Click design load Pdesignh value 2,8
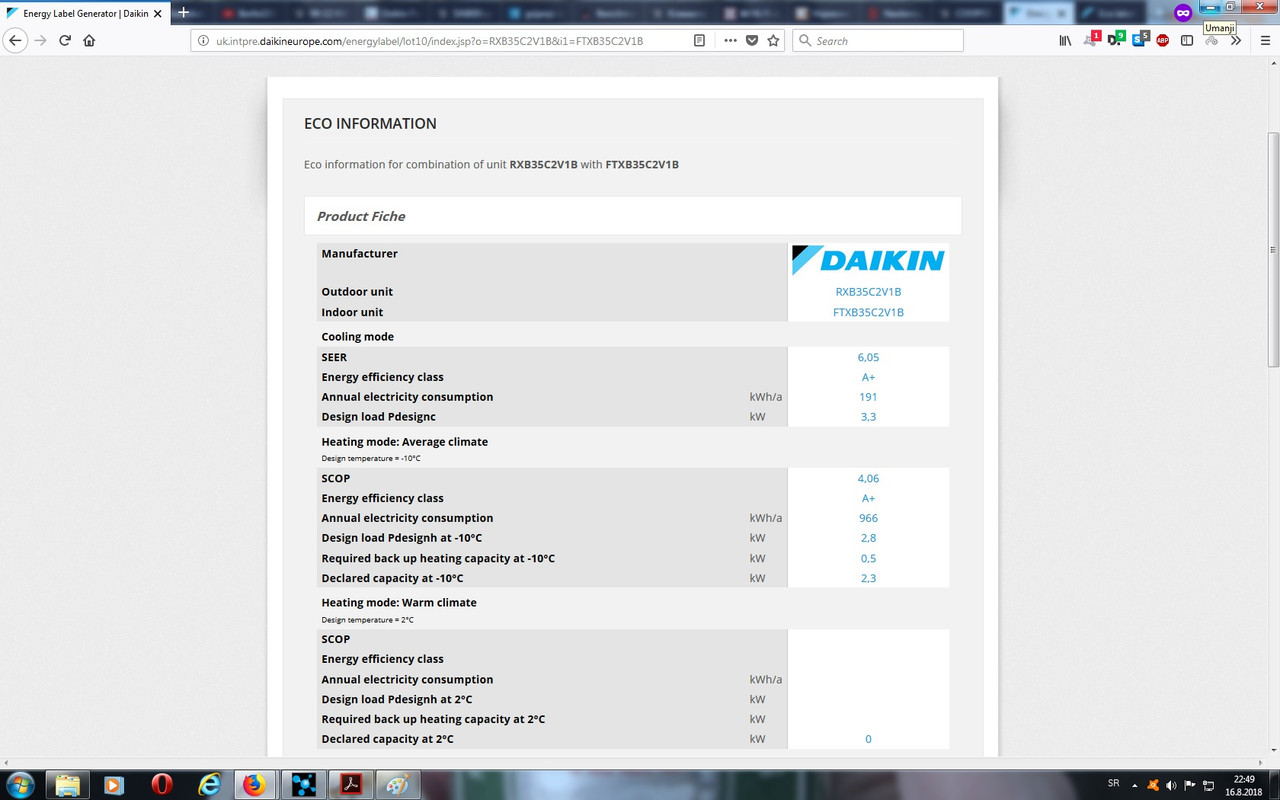 pos(868,538)
